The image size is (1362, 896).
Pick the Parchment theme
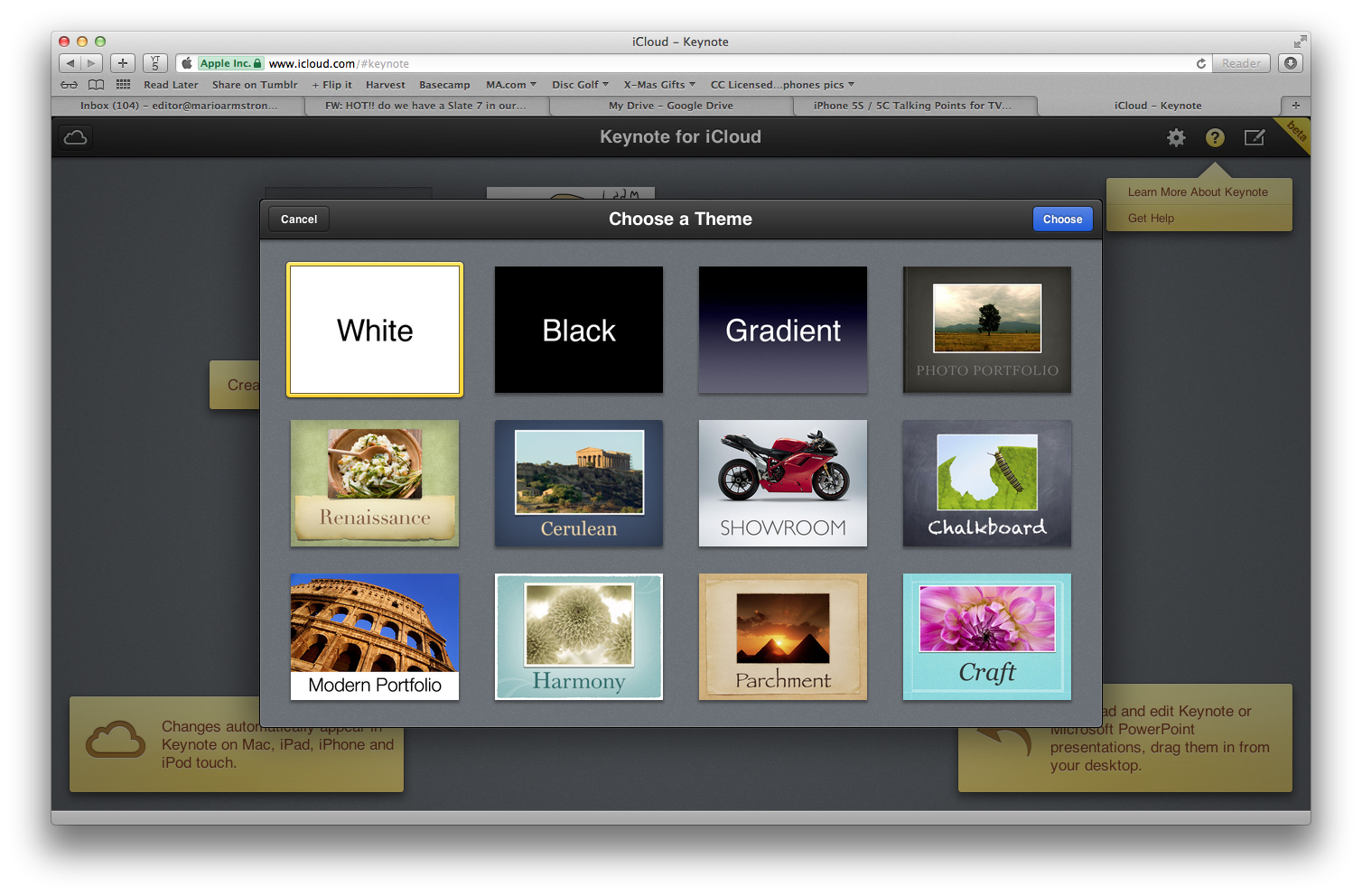tap(783, 637)
